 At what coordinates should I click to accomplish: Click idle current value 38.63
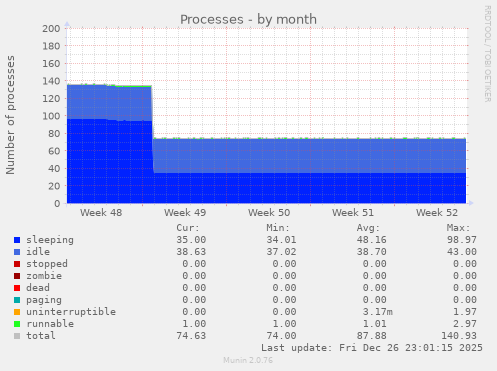pos(191,252)
